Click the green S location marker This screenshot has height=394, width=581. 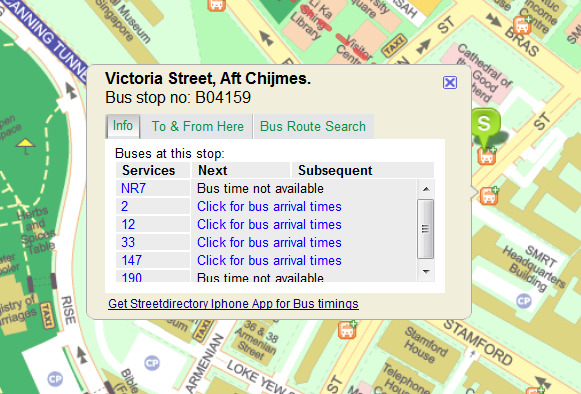tap(486, 126)
